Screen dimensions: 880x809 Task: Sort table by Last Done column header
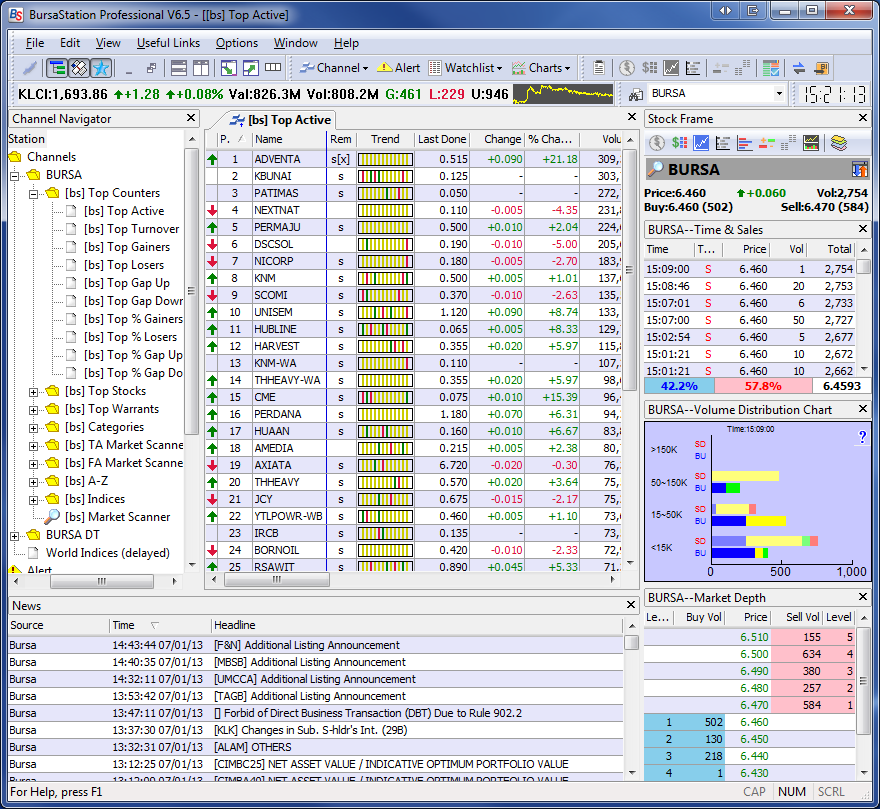(442, 139)
